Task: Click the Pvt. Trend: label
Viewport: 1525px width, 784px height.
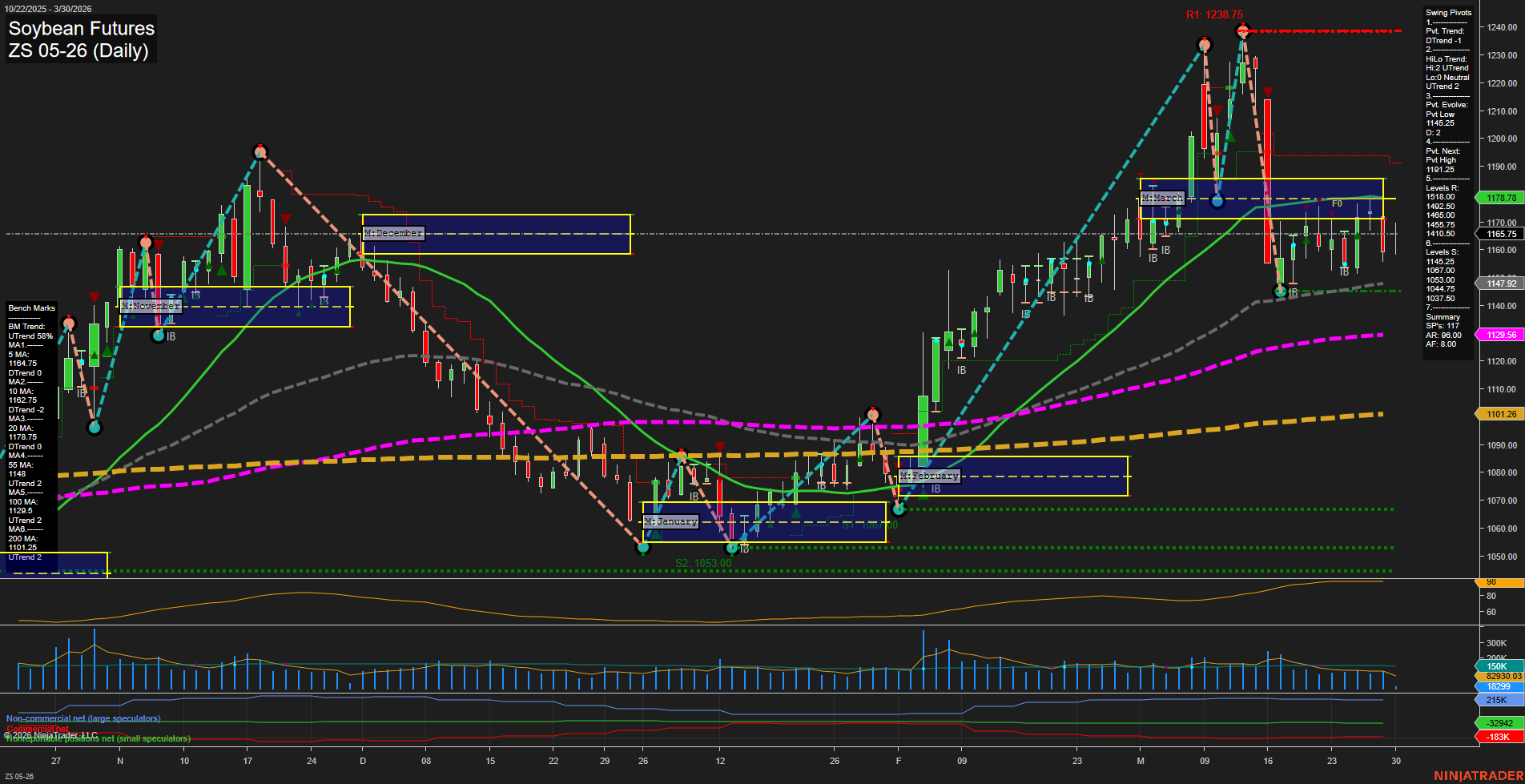Action: [1445, 31]
